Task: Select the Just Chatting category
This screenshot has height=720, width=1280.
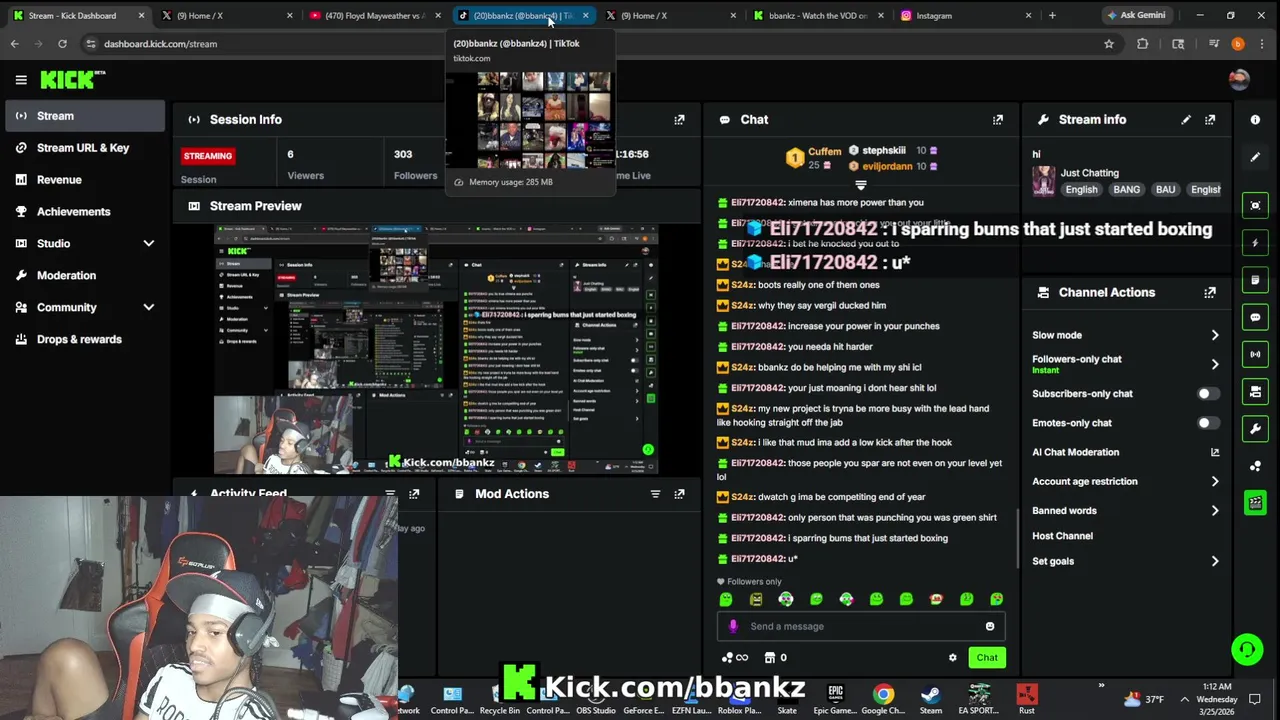Action: [x=1089, y=173]
